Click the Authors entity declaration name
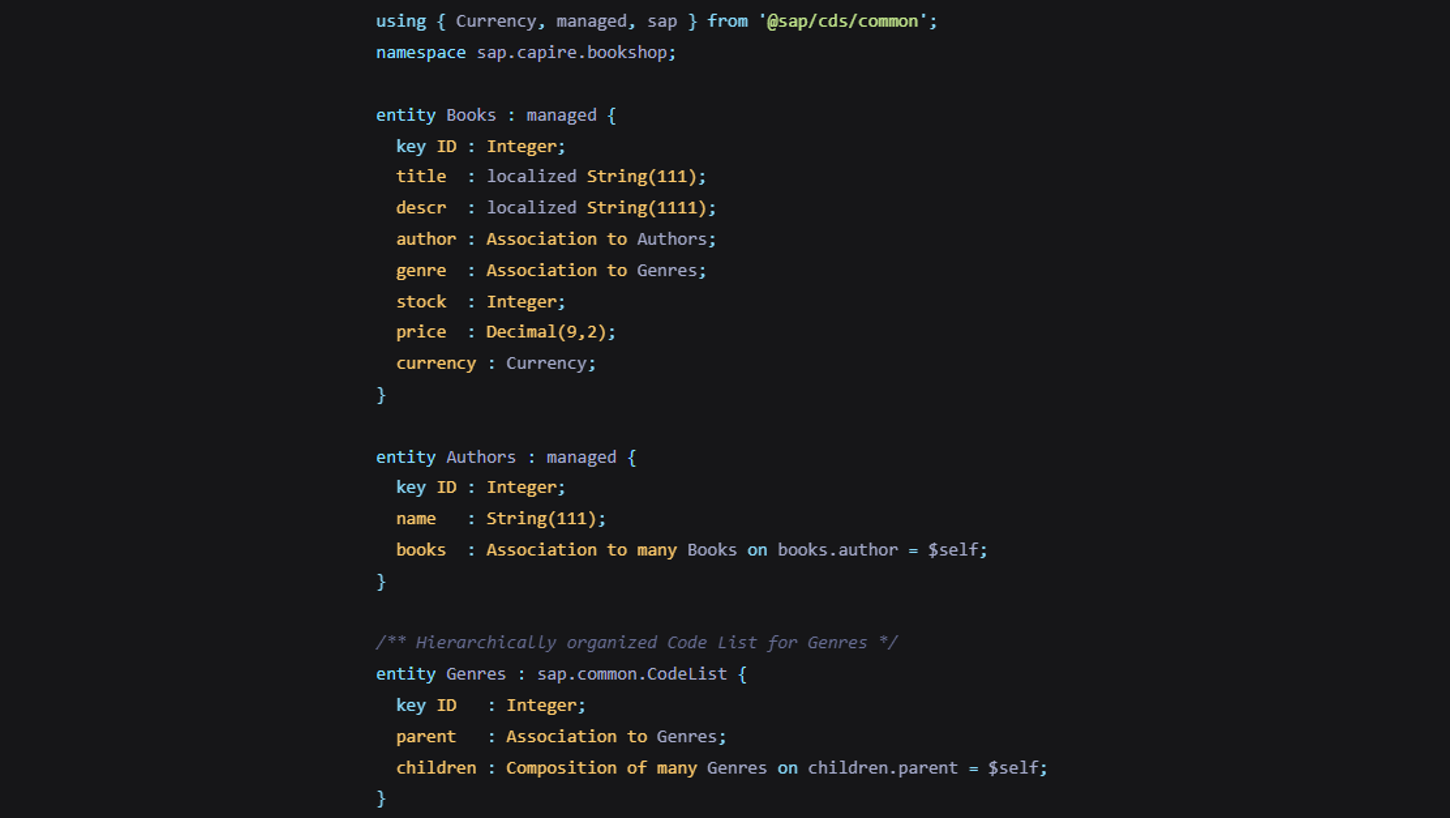This screenshot has height=818, width=1450. [x=481, y=457]
